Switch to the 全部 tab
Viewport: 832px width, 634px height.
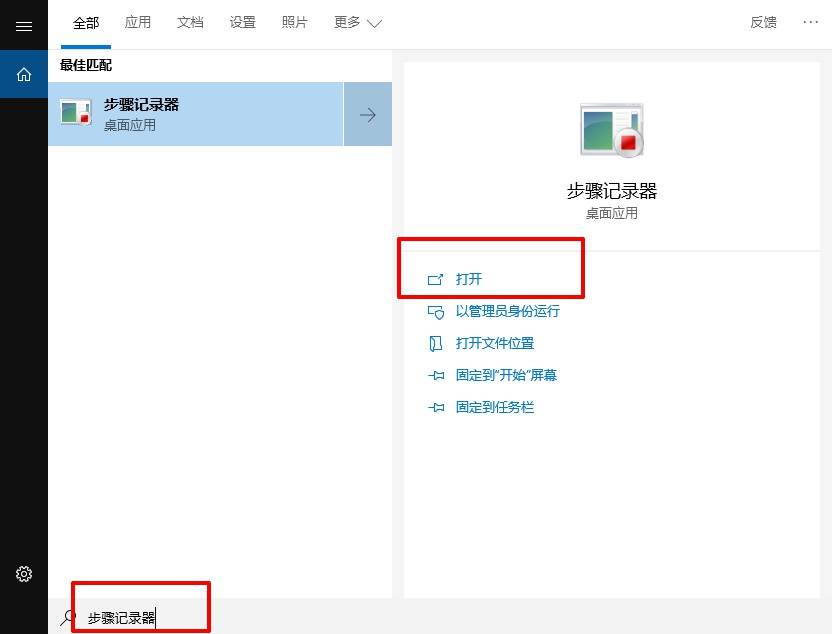click(86, 23)
